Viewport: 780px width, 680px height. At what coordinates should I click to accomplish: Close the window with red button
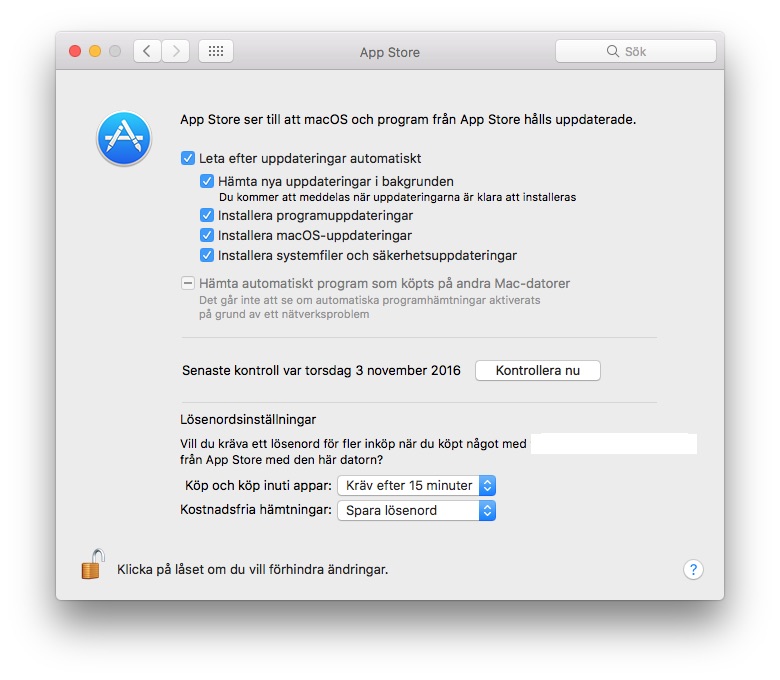pyautogui.click(x=75, y=51)
